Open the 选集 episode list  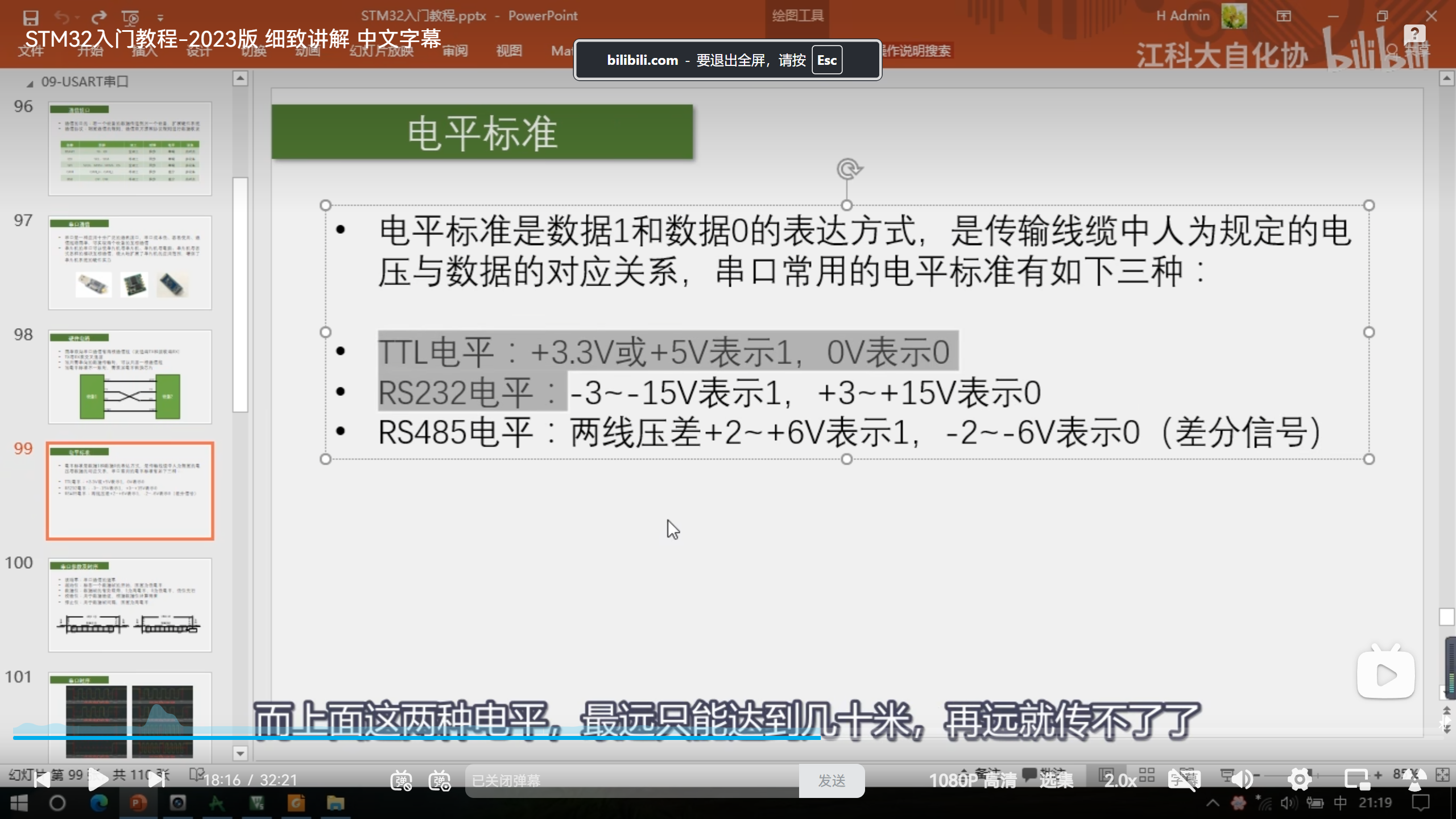point(1056,780)
